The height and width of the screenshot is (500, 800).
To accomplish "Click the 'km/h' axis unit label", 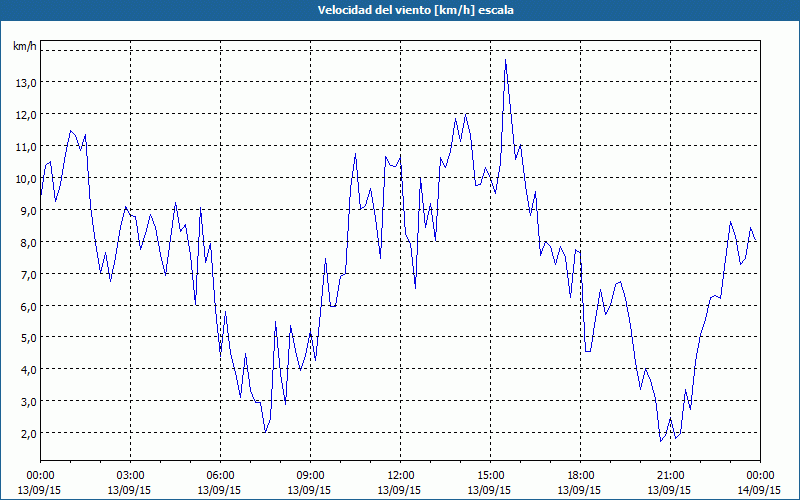I will [25, 47].
